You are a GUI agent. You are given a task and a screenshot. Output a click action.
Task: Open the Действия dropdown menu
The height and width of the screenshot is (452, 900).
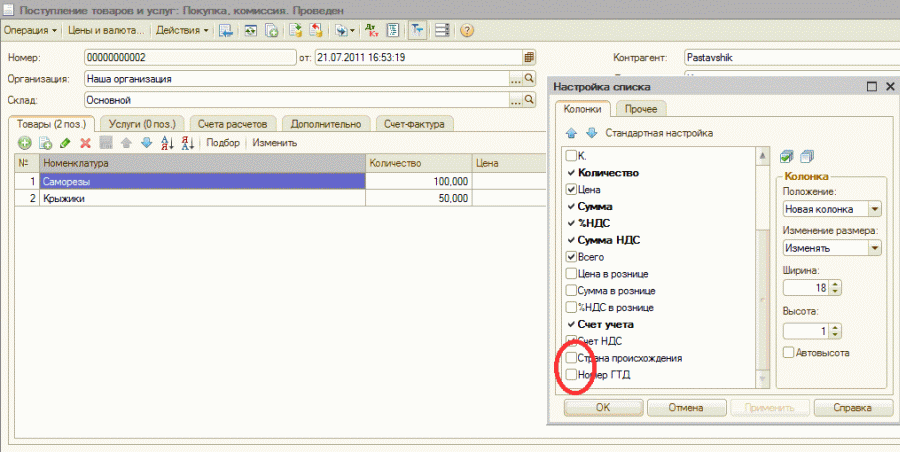click(x=181, y=30)
